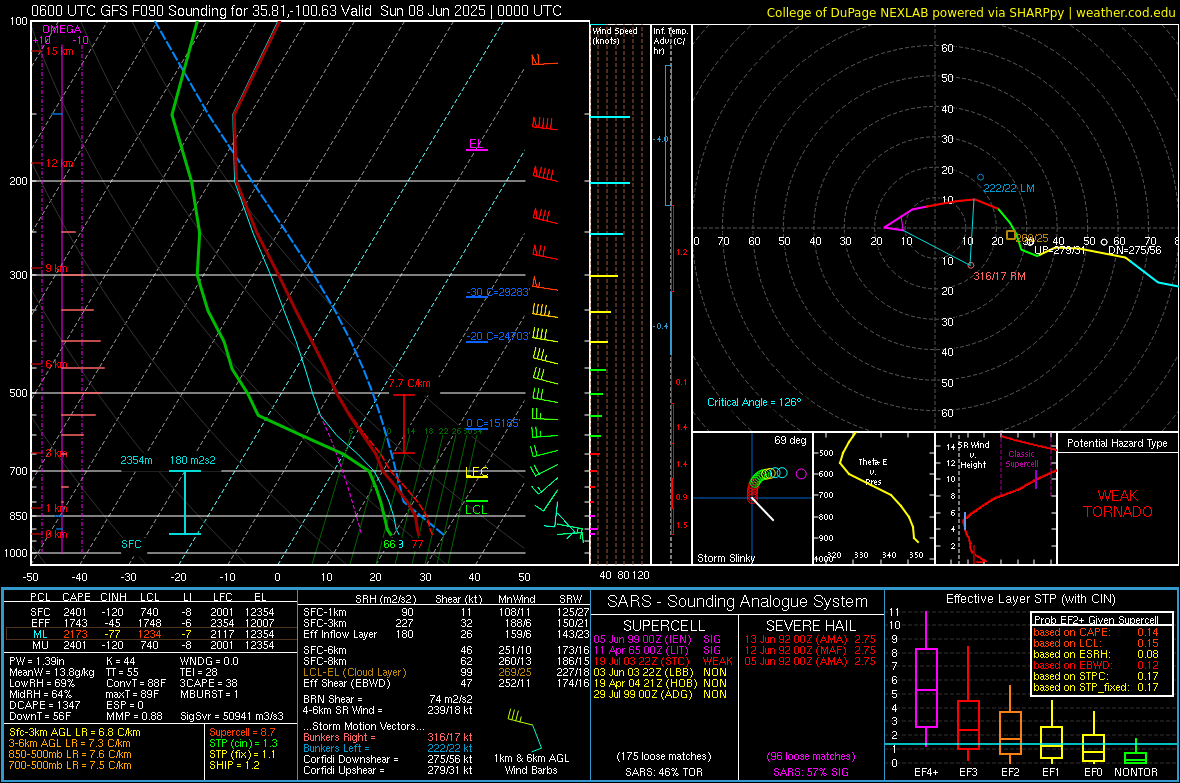Click the based on CAPE: 0.14 line
This screenshot has width=1180, height=783.
point(1096,632)
